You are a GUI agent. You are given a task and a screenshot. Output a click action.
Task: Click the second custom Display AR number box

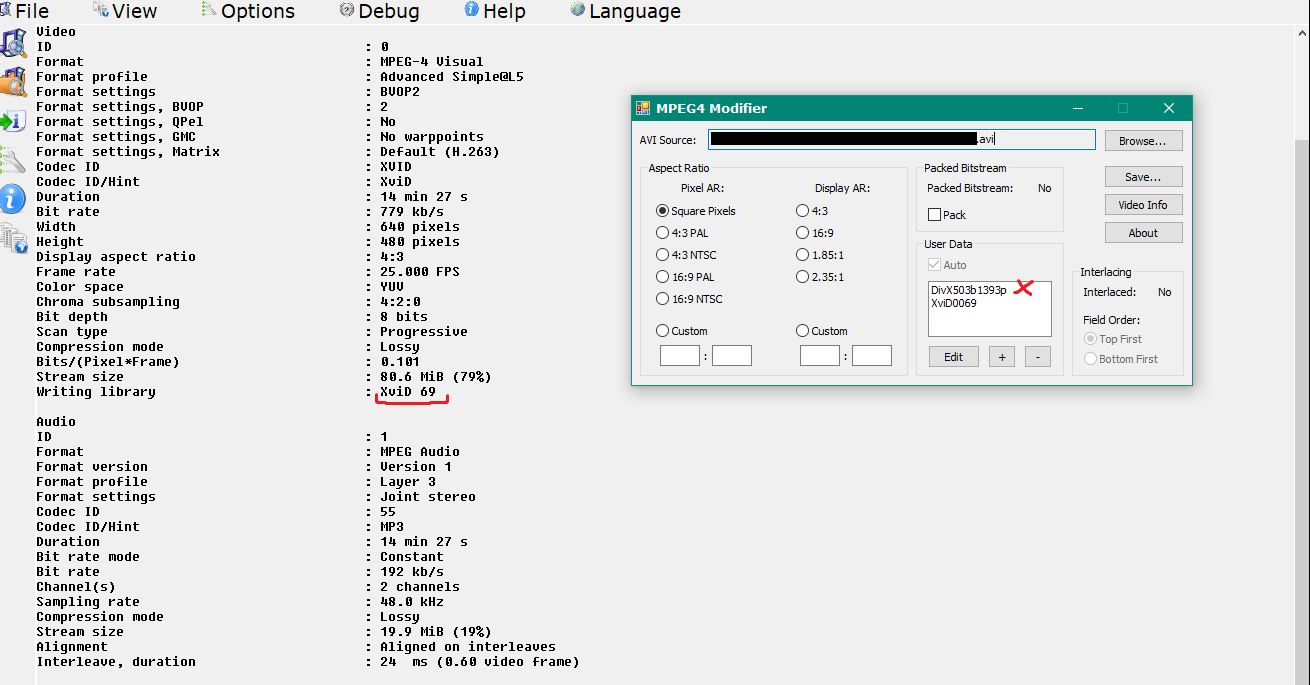[872, 355]
